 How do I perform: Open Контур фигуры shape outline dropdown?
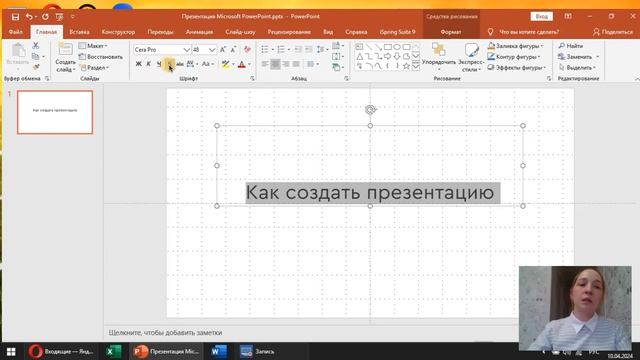coord(514,56)
